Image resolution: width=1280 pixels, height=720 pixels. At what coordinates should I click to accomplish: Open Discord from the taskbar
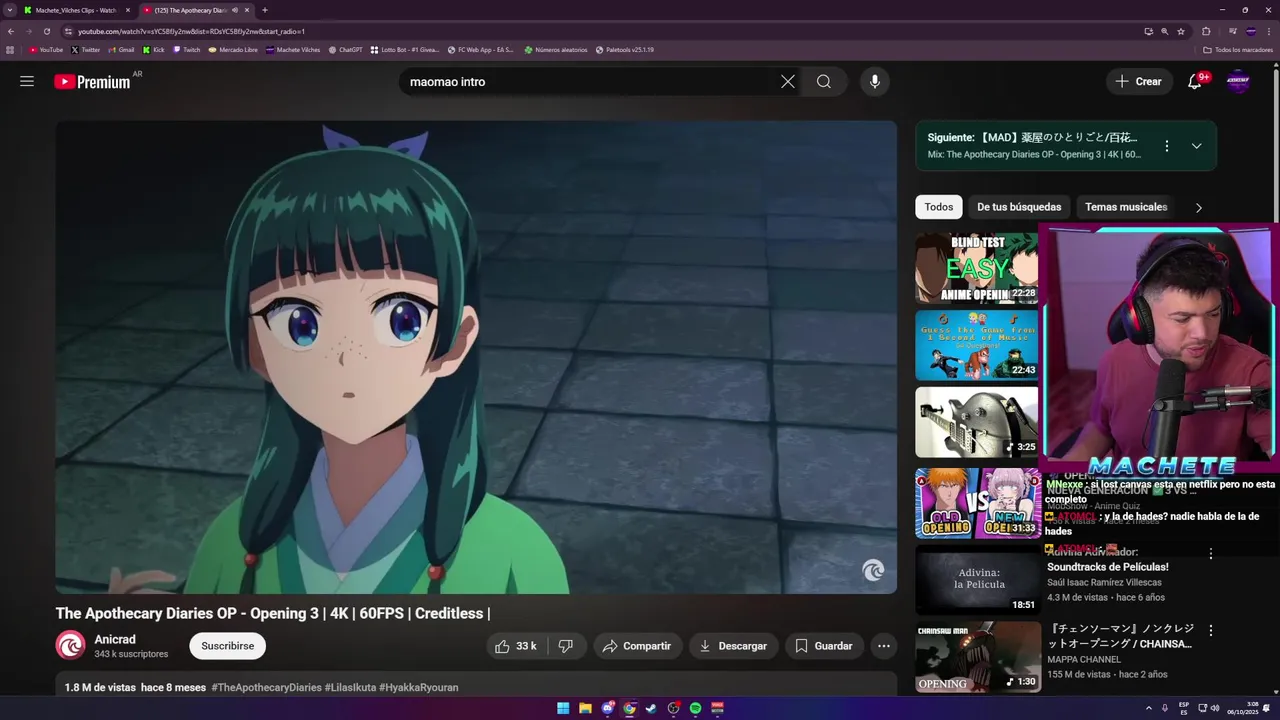pyautogui.click(x=607, y=708)
